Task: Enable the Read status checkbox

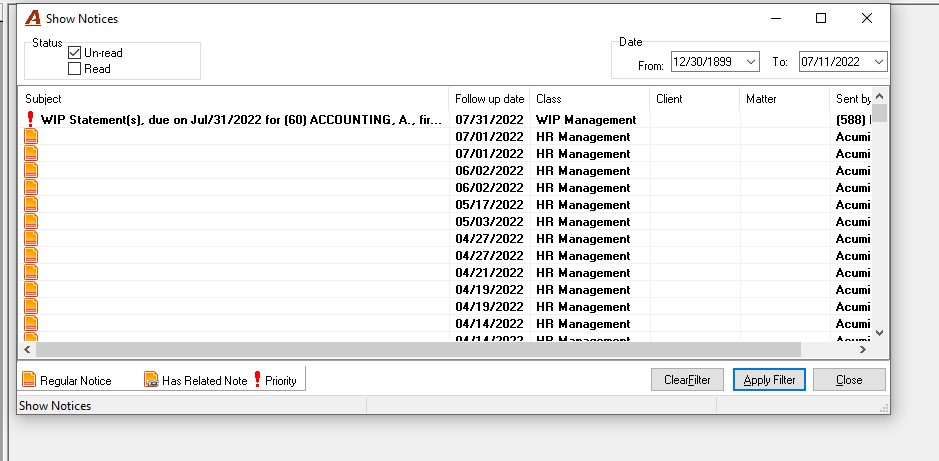Action: (x=74, y=69)
